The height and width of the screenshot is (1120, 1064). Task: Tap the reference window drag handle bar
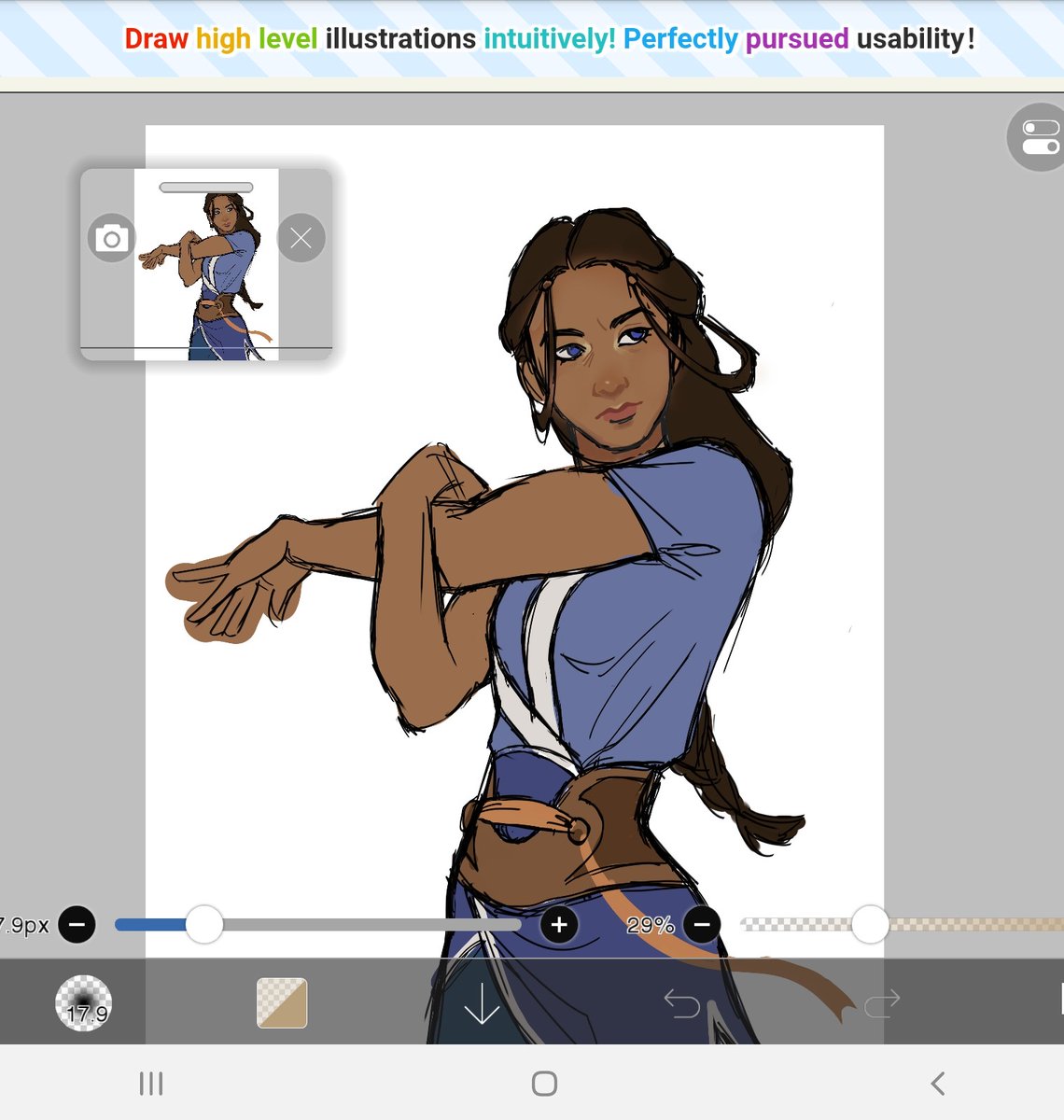[x=206, y=188]
